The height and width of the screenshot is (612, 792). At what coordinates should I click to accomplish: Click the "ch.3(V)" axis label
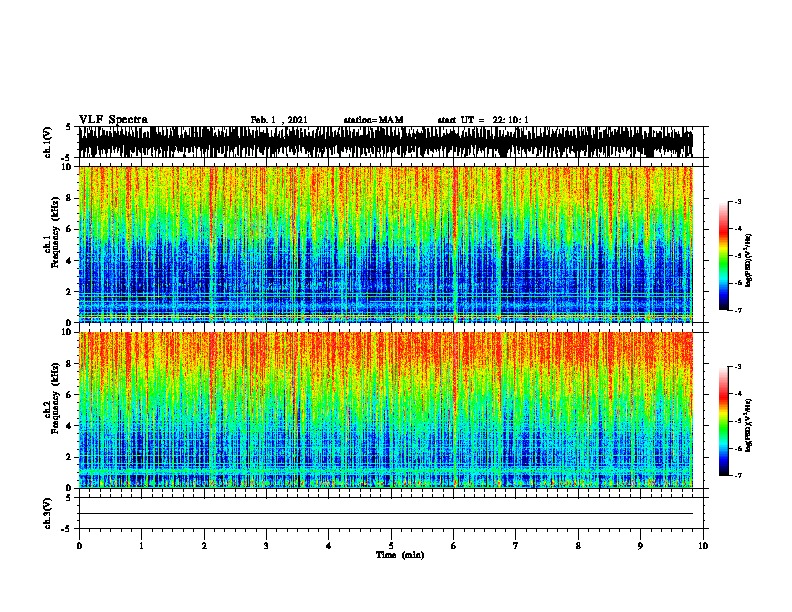48,514
